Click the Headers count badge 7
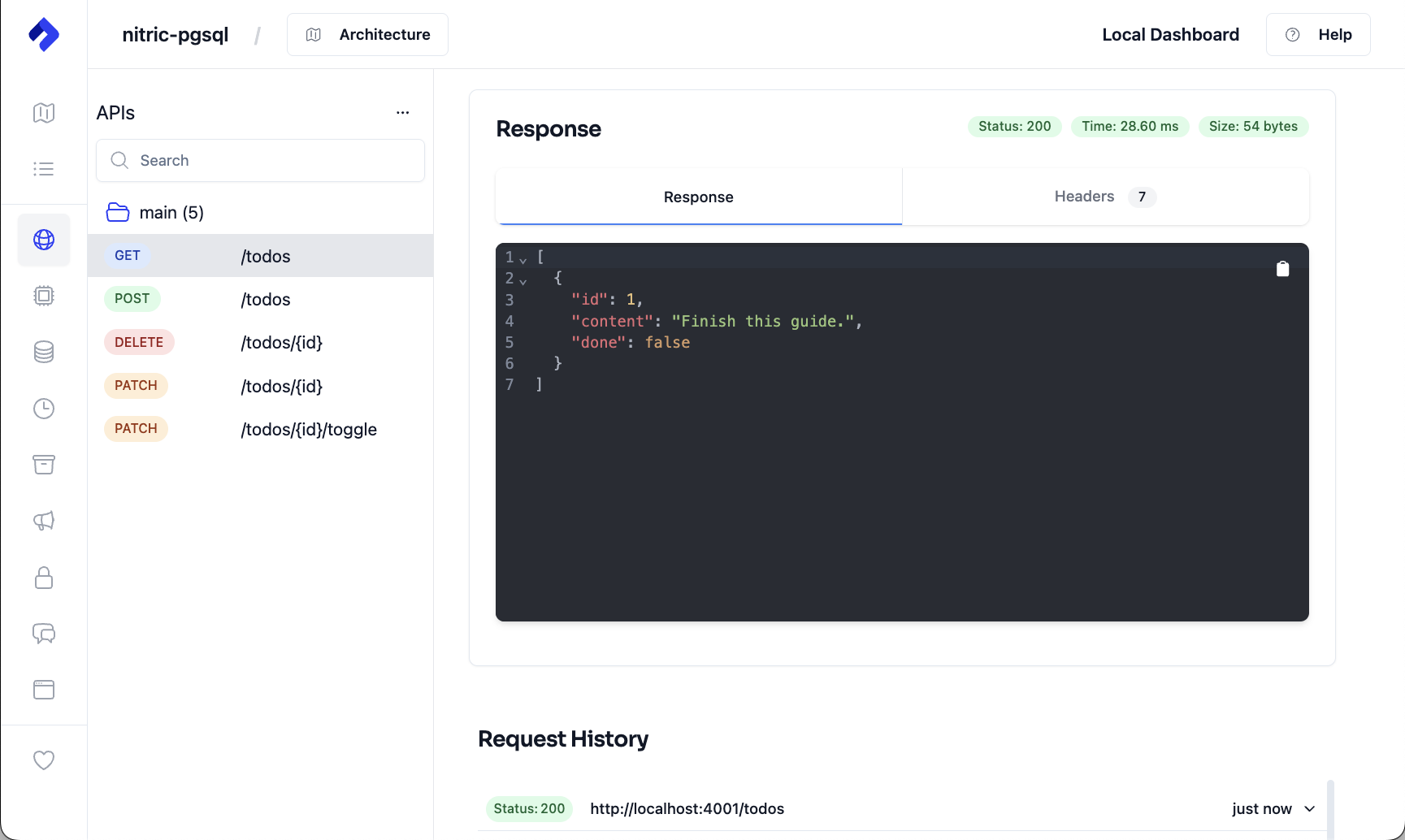This screenshot has height=840, width=1405. 1142,197
